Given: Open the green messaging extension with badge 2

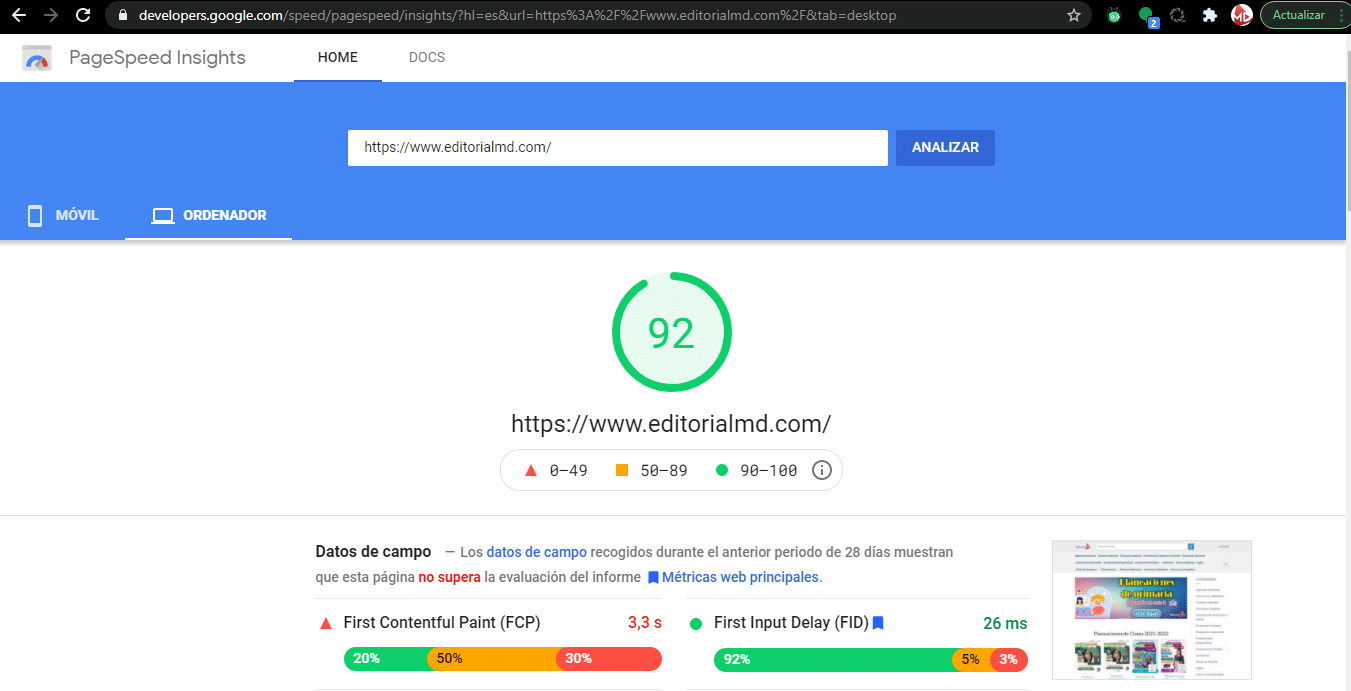Looking at the screenshot, I should click(x=1146, y=15).
